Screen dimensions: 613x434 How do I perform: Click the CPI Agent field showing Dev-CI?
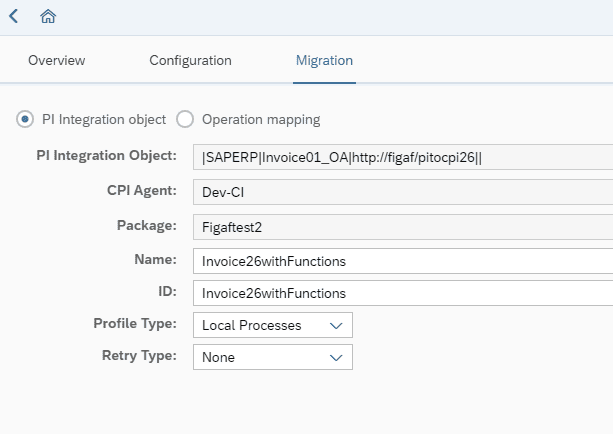click(403, 192)
